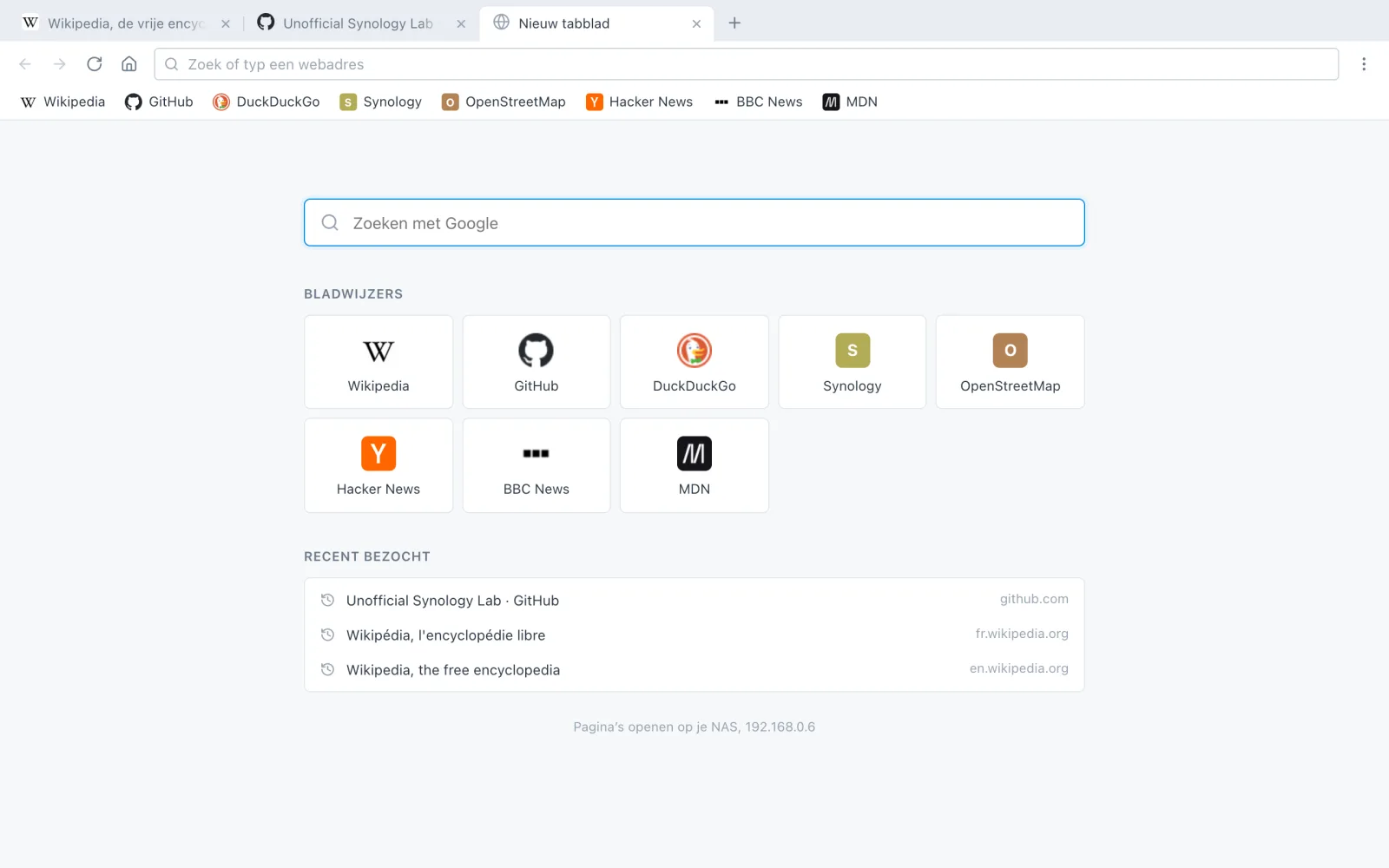This screenshot has width=1389, height=868.
Task: Close the Wikipedia tab
Action: [x=226, y=23]
